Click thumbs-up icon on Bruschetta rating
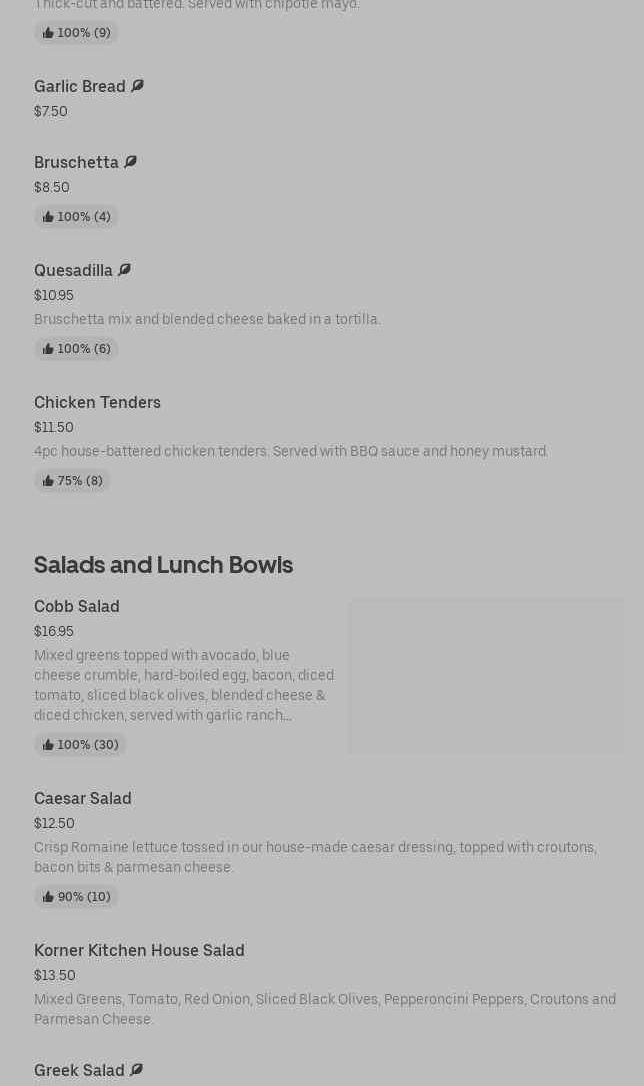This screenshot has width=644, height=1086. tap(48, 217)
